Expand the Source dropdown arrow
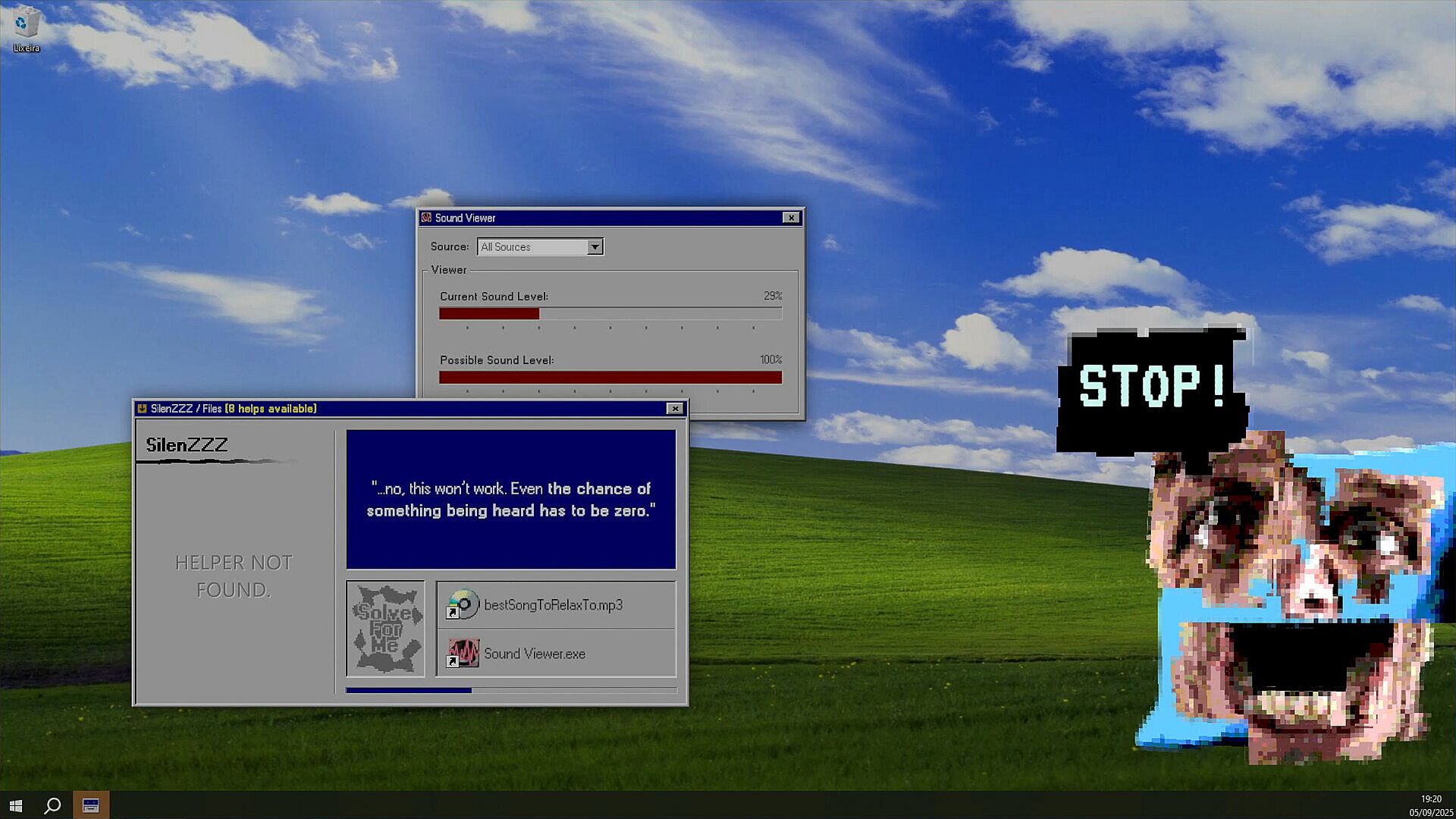The height and width of the screenshot is (819, 1456). pos(595,247)
